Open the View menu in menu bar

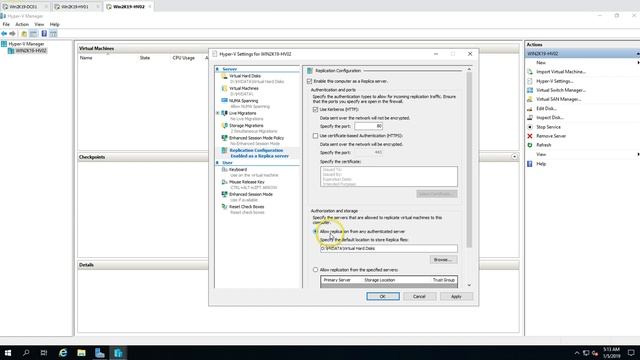(39, 24)
